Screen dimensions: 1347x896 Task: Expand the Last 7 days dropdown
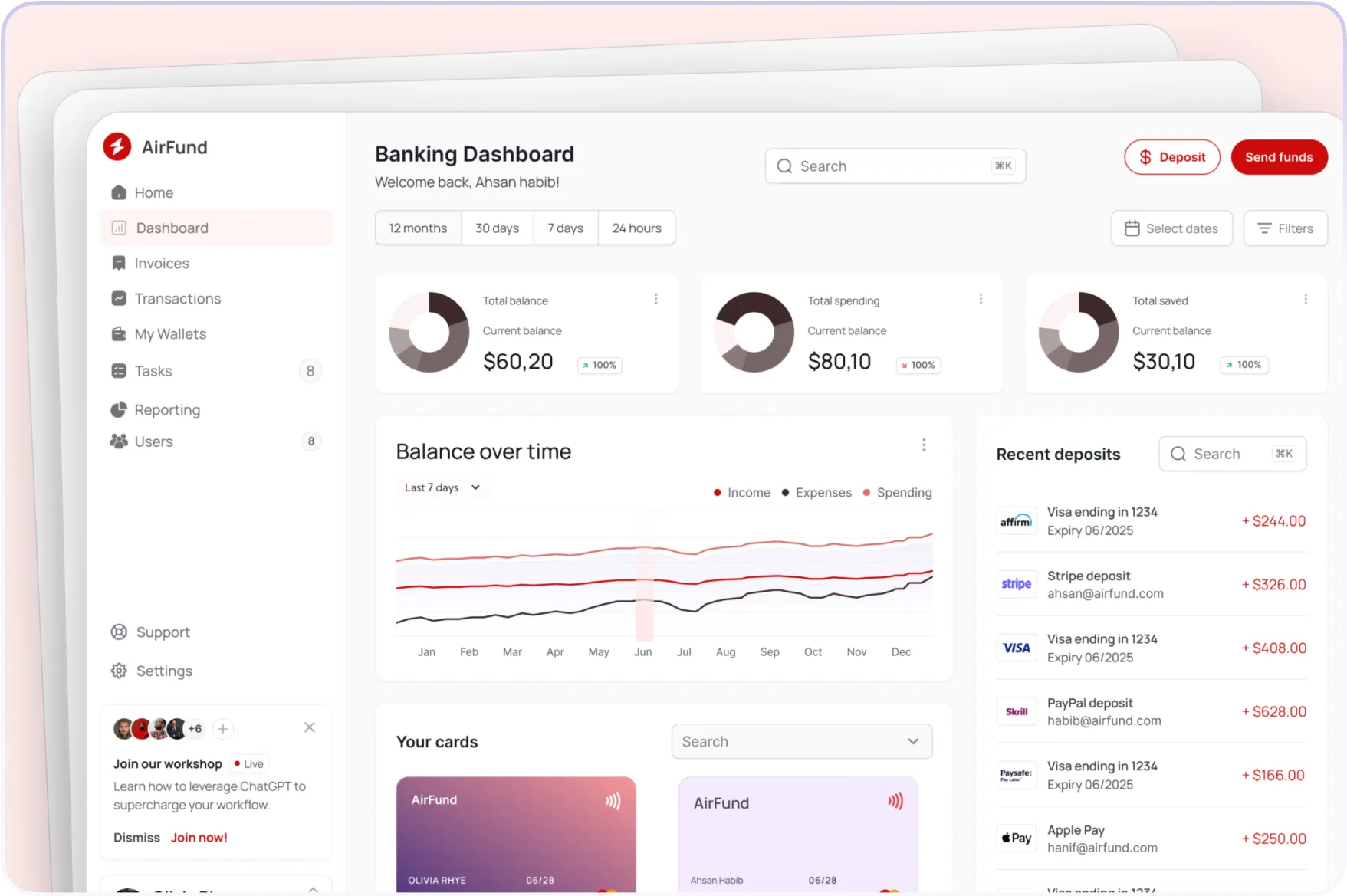pyautogui.click(x=442, y=487)
